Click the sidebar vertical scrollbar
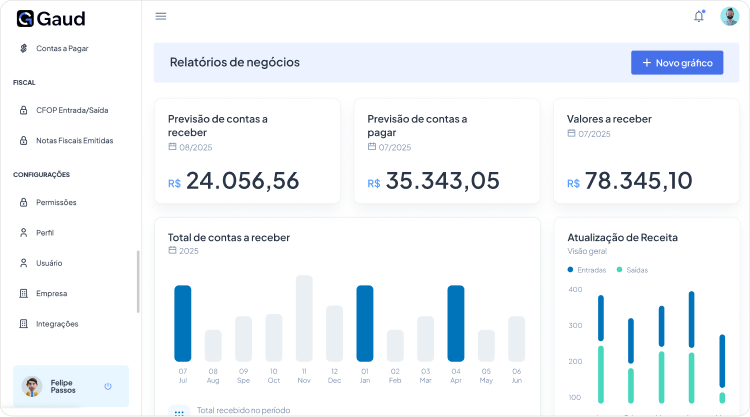Screen dimensions: 750x417 (138, 282)
